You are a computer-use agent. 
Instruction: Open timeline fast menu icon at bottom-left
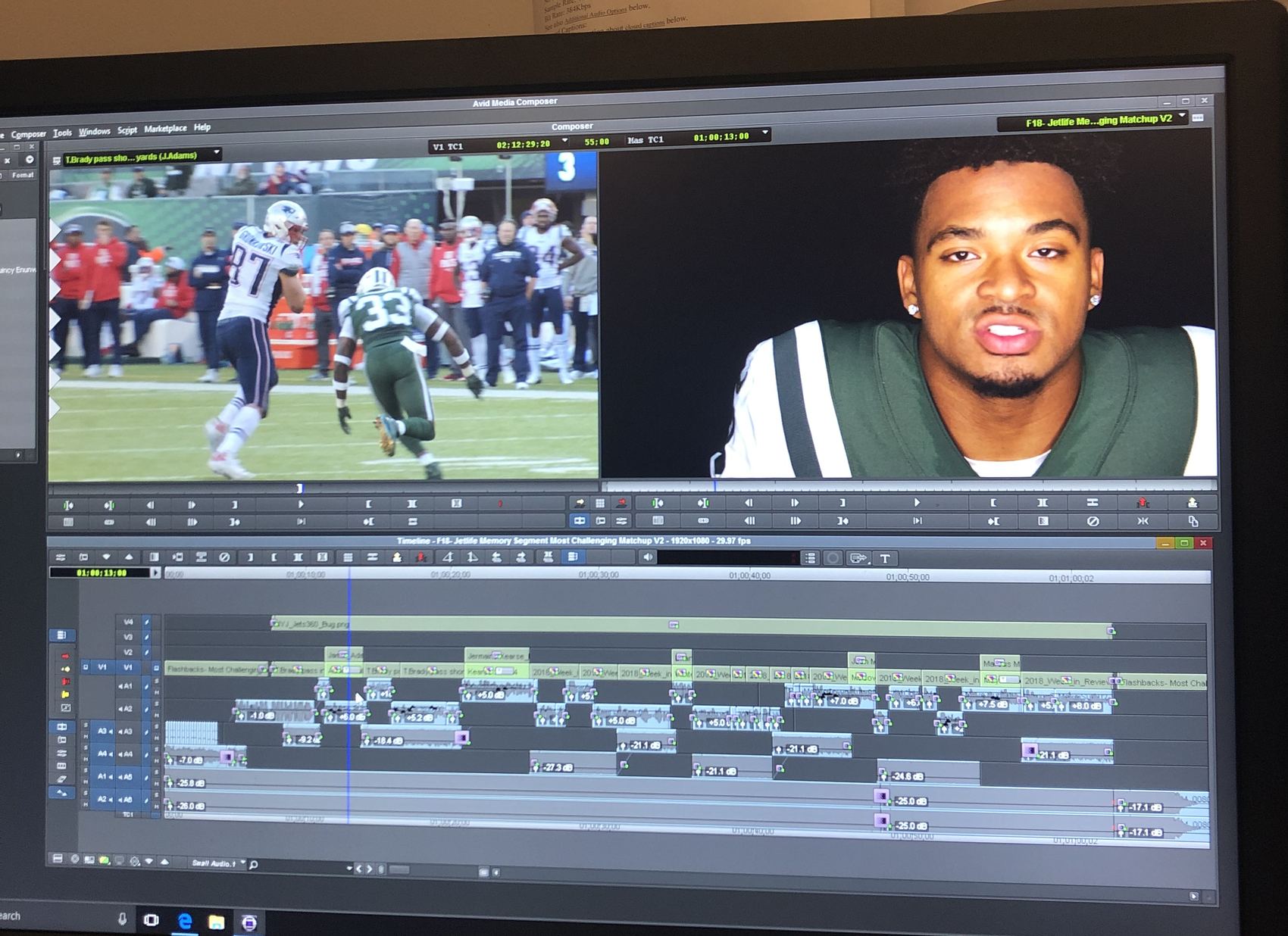tap(57, 858)
